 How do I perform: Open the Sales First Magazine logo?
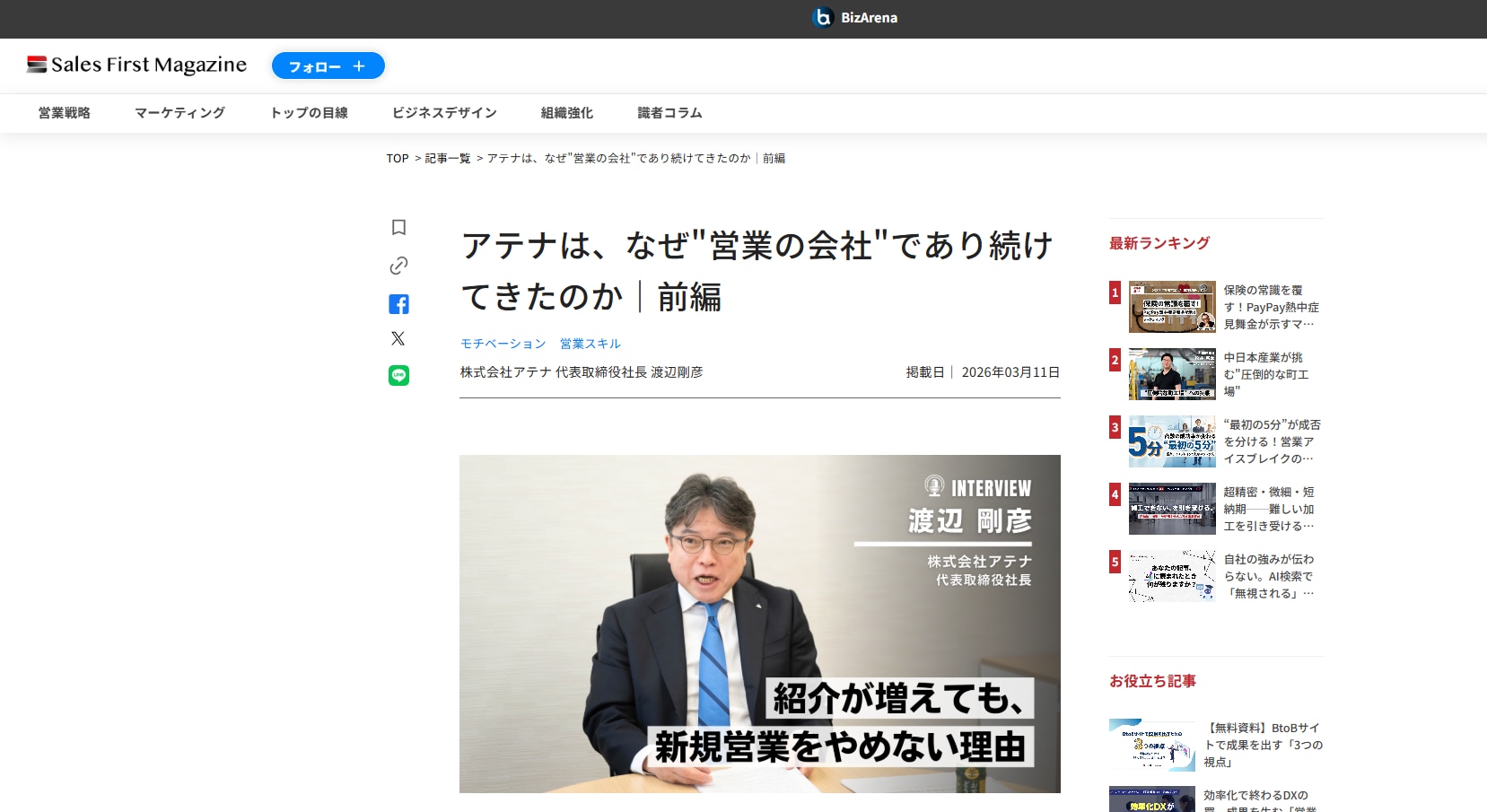click(x=137, y=65)
